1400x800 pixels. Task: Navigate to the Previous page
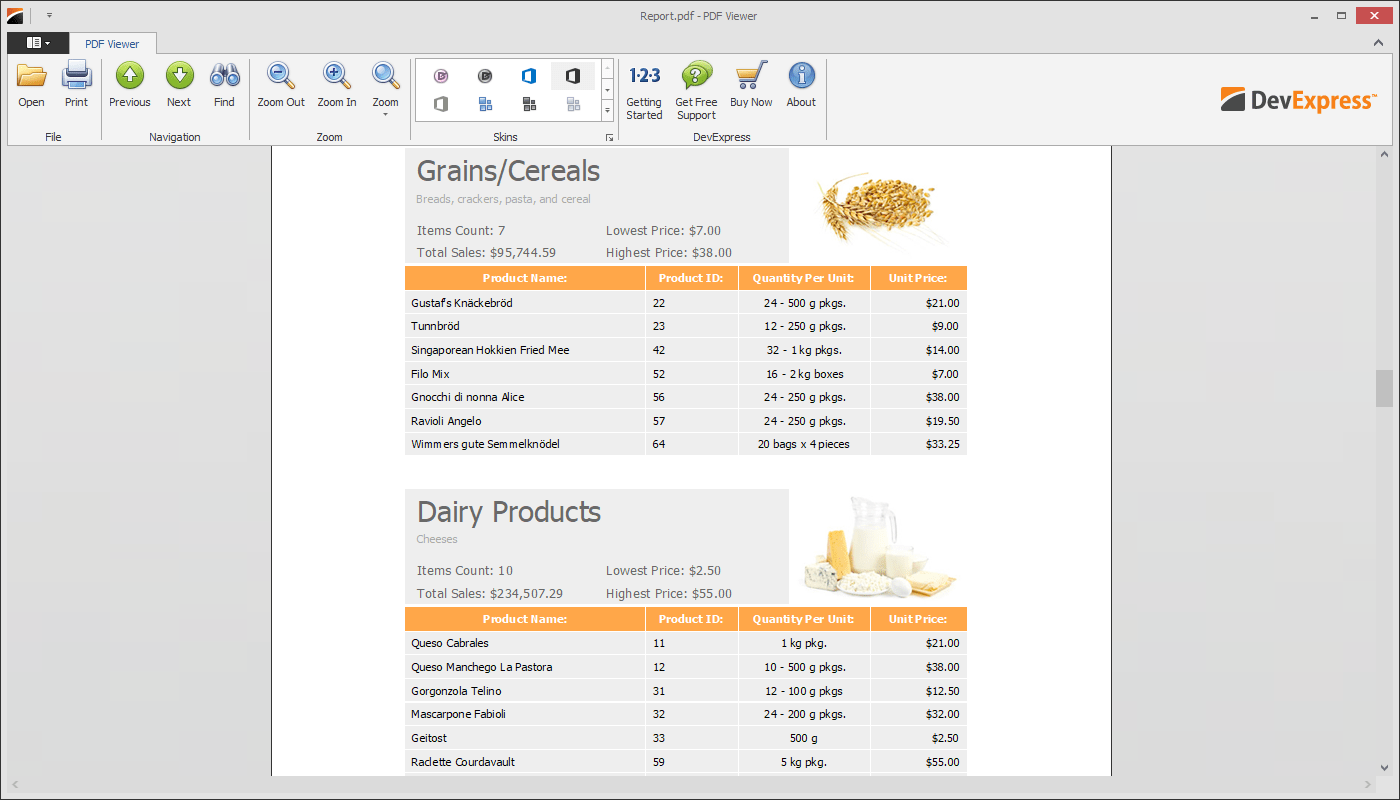(x=129, y=85)
